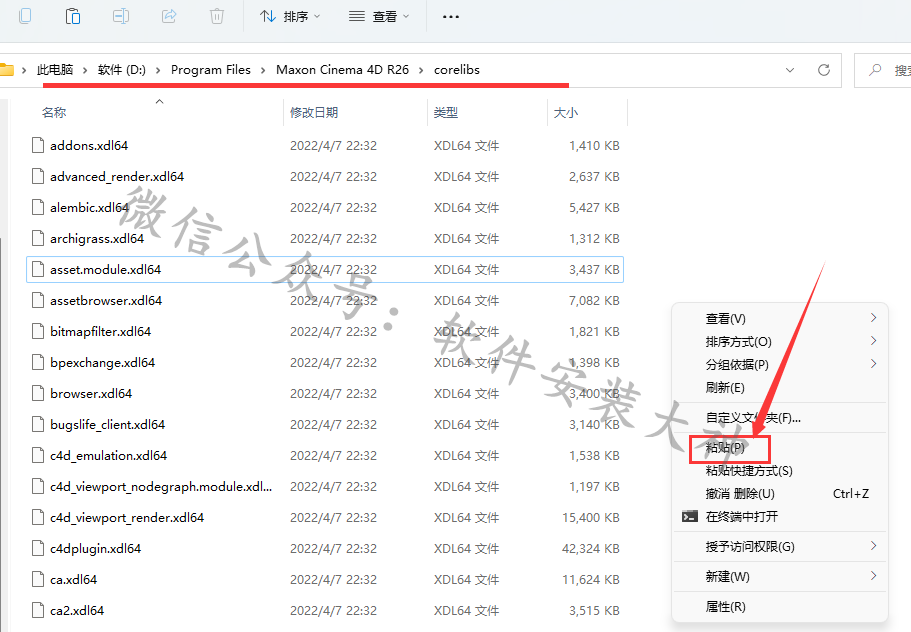Expand the address bar history dropdown chevron
Screen dimensions: 911x632
(790, 70)
